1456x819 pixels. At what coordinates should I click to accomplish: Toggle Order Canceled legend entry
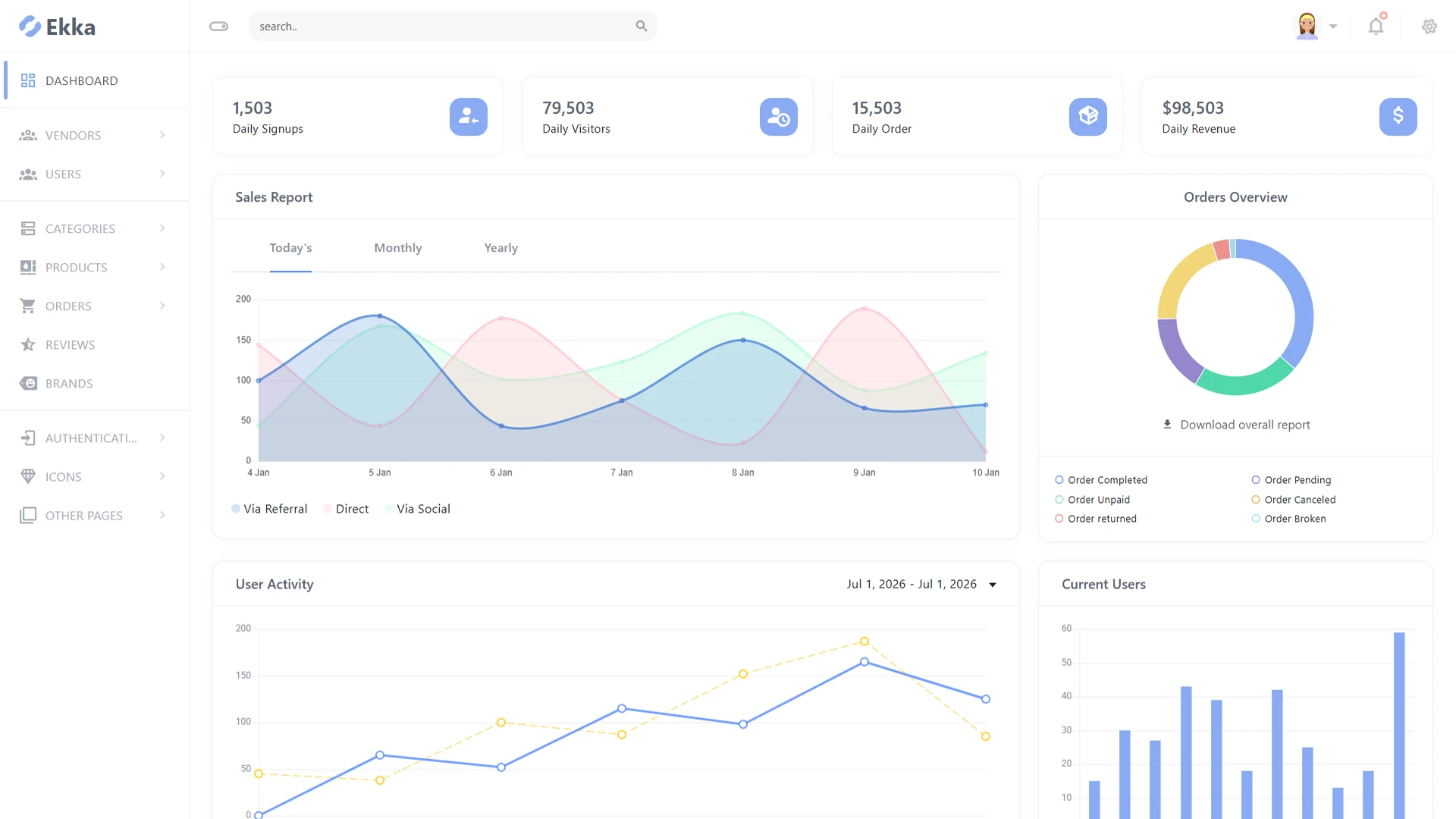[1294, 500]
